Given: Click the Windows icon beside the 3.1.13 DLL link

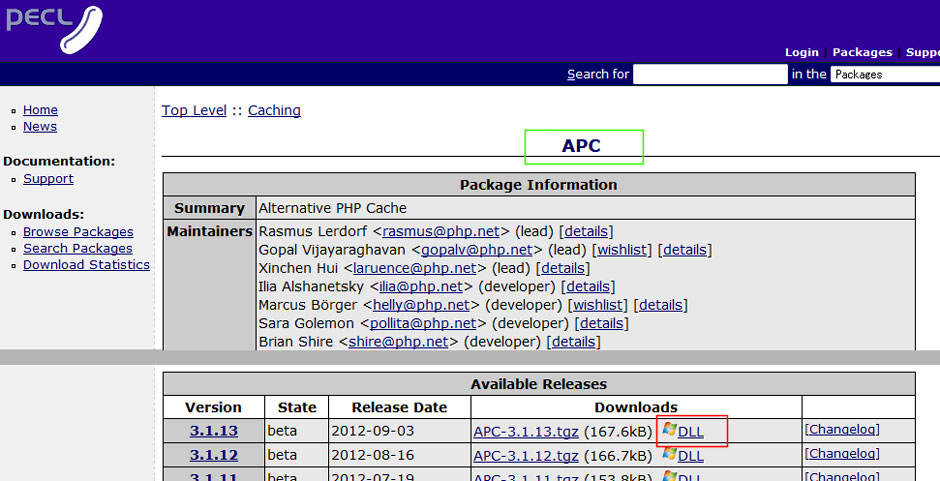Looking at the screenshot, I should coord(669,429).
